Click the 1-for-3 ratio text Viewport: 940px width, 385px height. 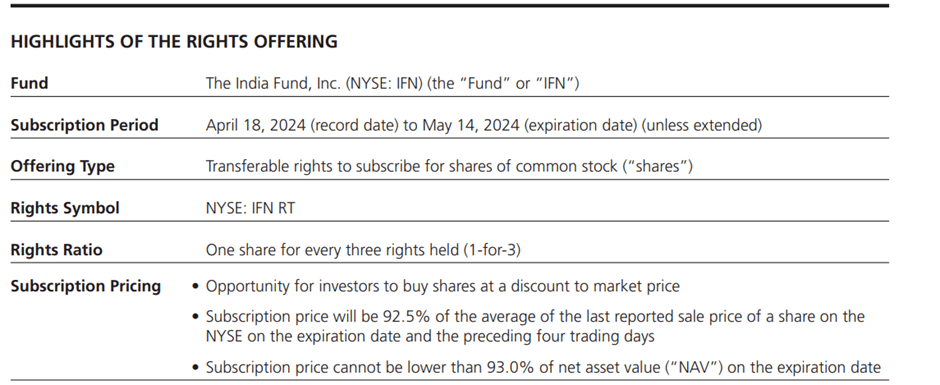pos(492,249)
